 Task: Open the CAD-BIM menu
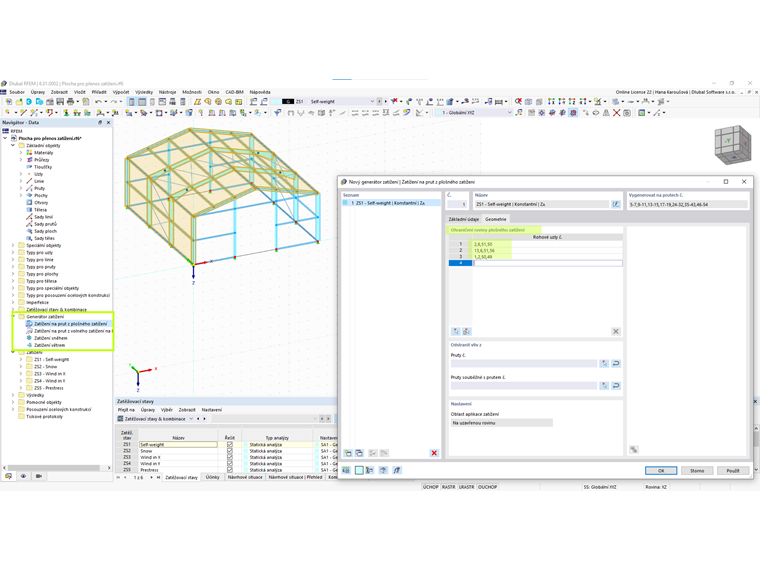pos(235,92)
